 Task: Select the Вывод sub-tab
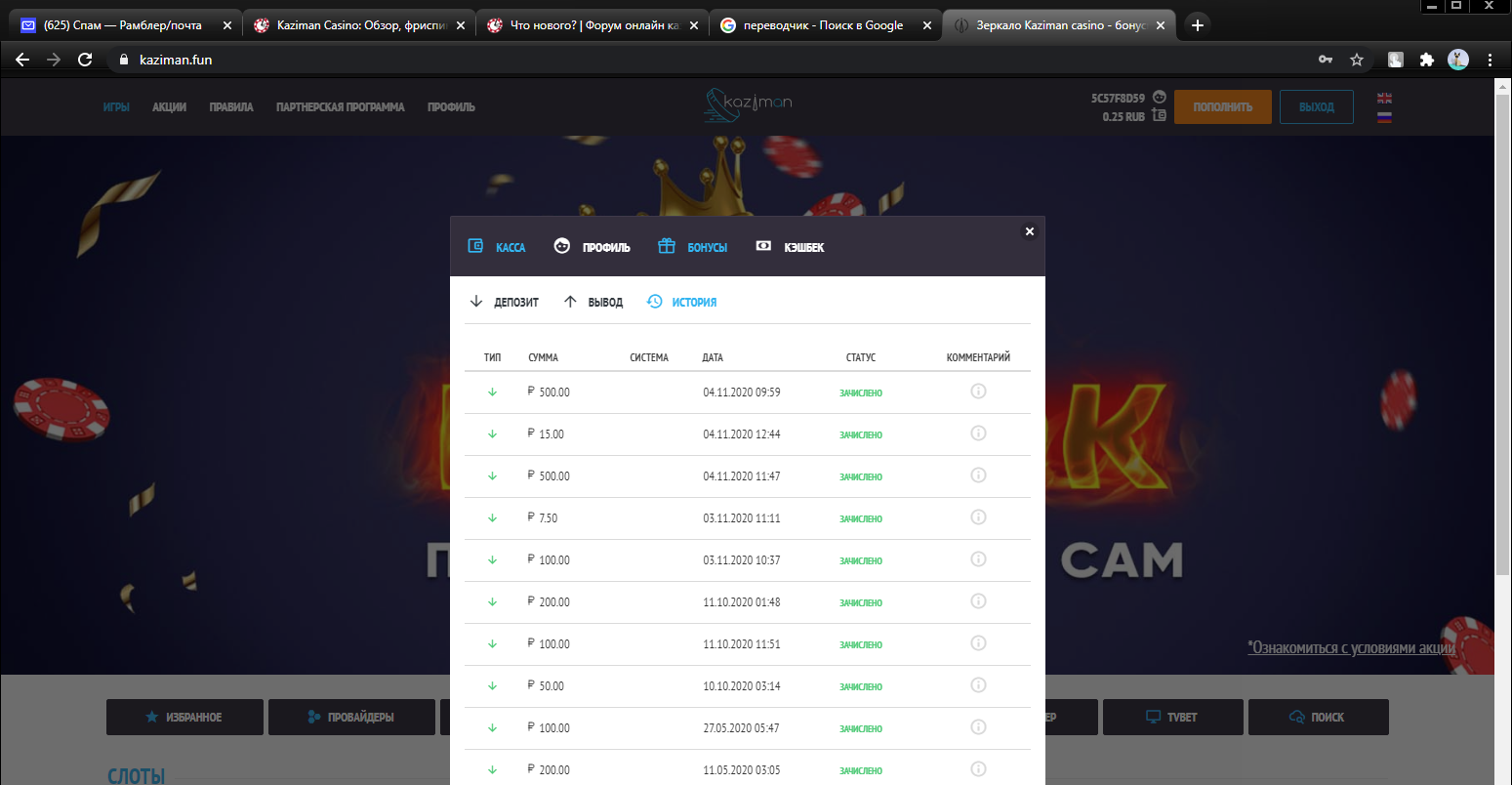click(593, 302)
